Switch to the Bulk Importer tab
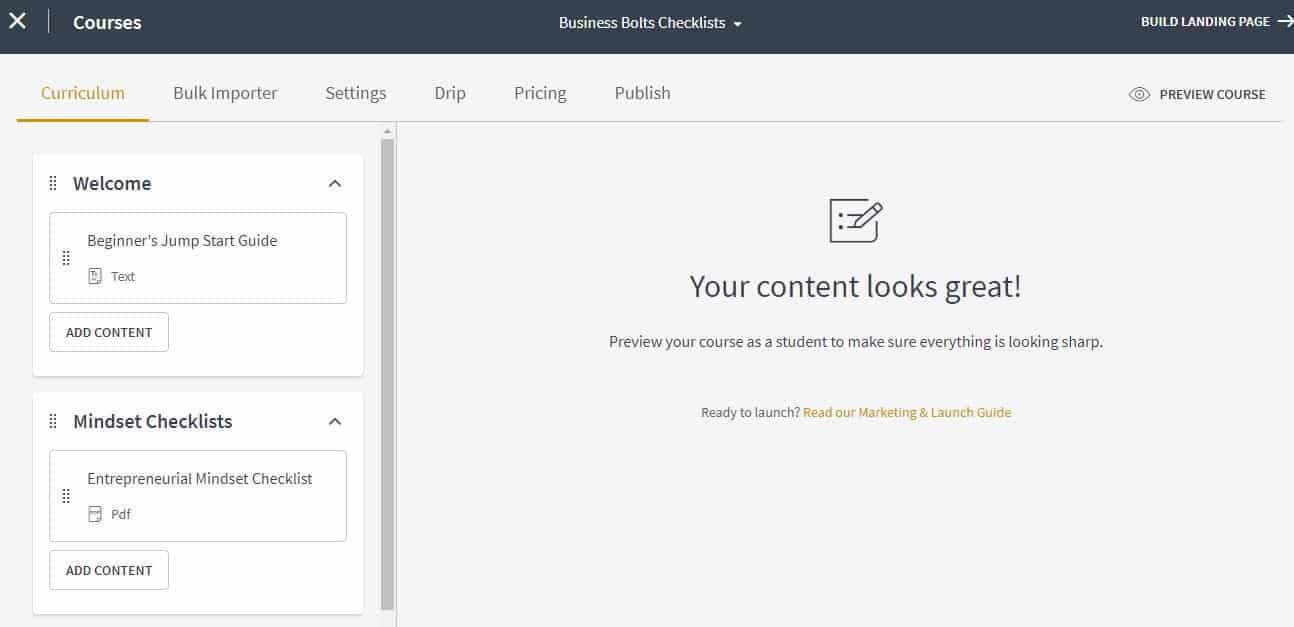Image resolution: width=1294 pixels, height=627 pixels. [225, 93]
